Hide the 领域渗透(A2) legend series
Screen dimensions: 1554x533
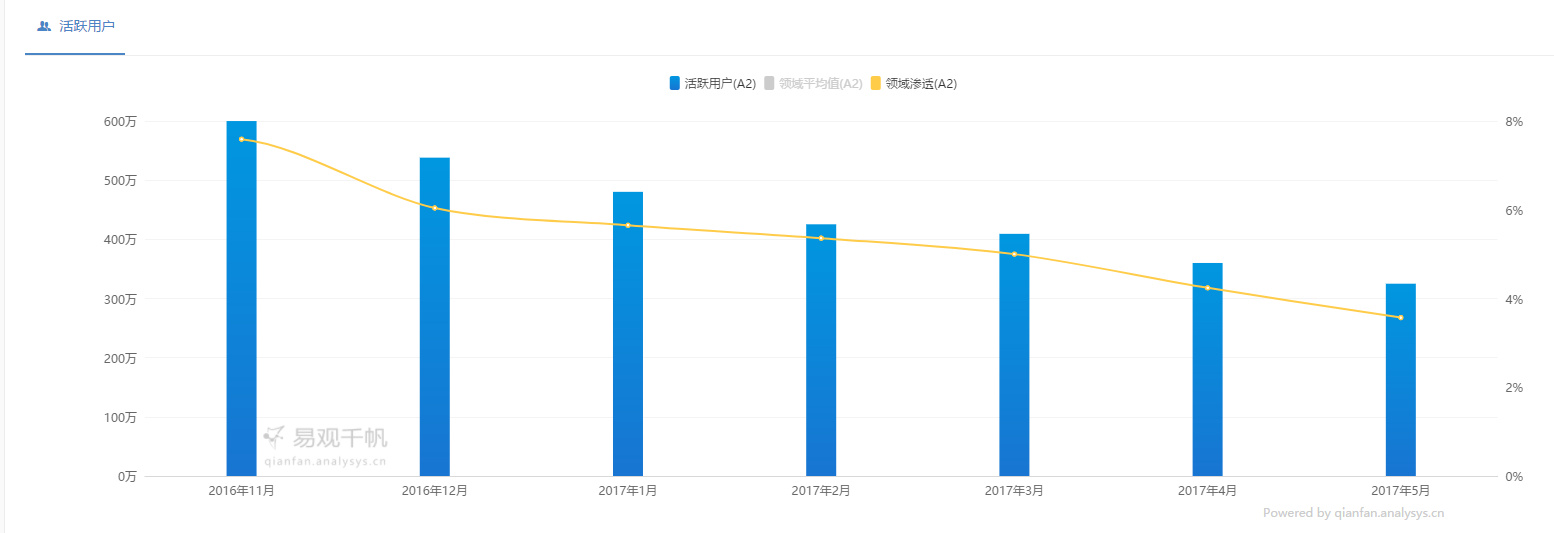(920, 84)
